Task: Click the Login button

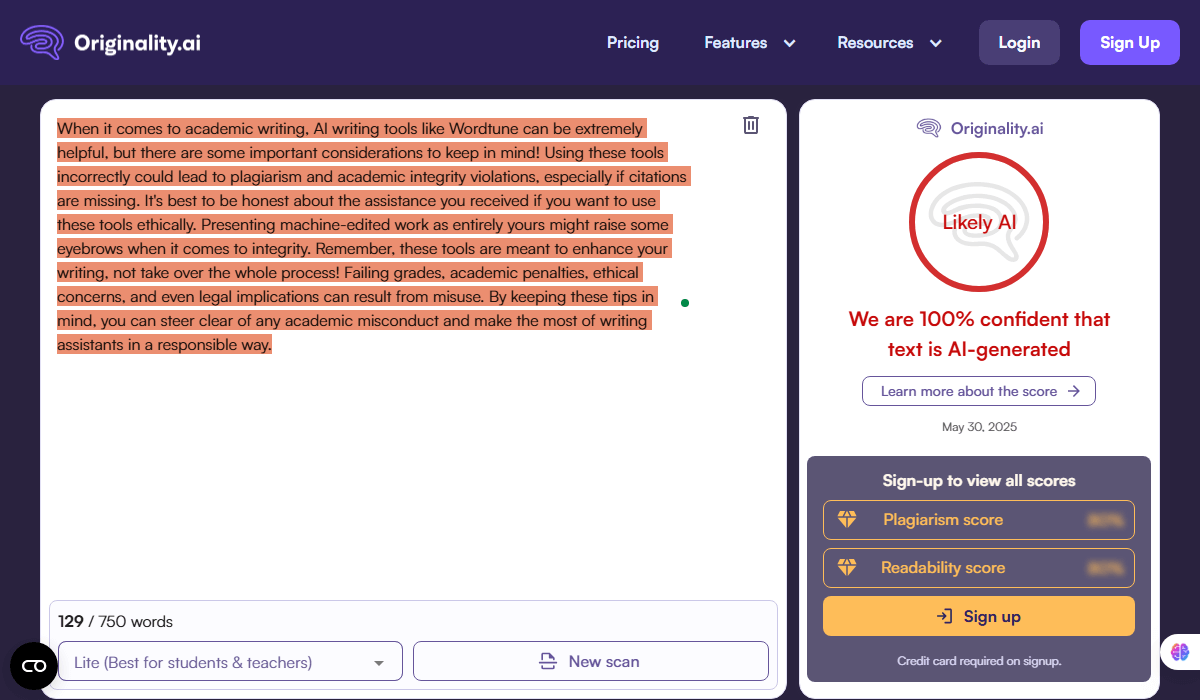Action: 1019,43
